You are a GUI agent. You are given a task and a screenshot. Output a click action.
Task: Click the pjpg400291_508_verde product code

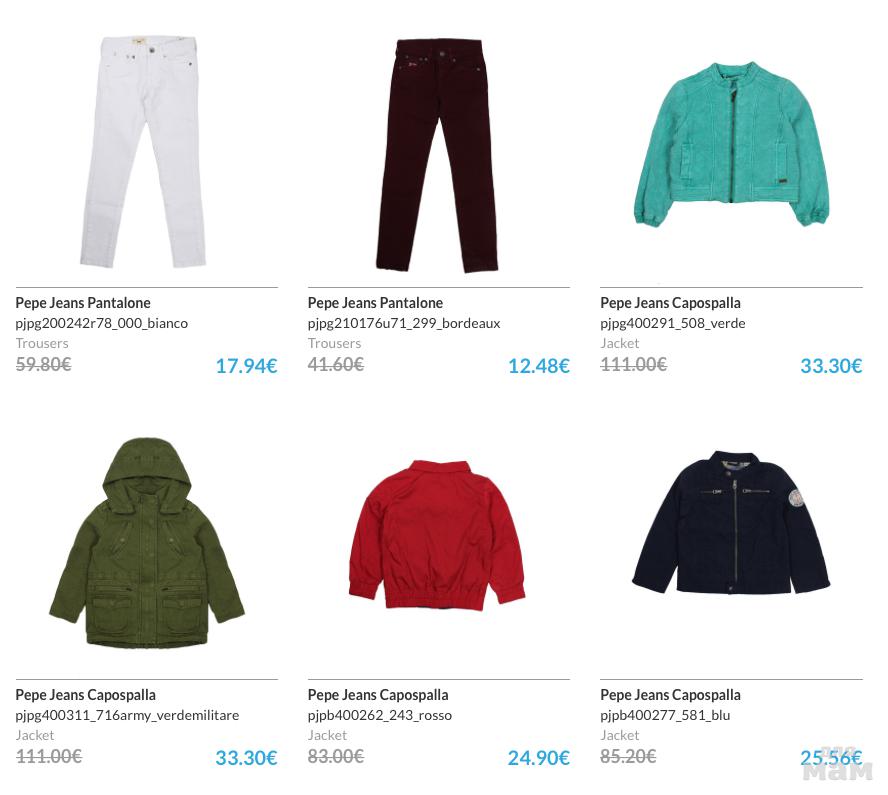673,323
